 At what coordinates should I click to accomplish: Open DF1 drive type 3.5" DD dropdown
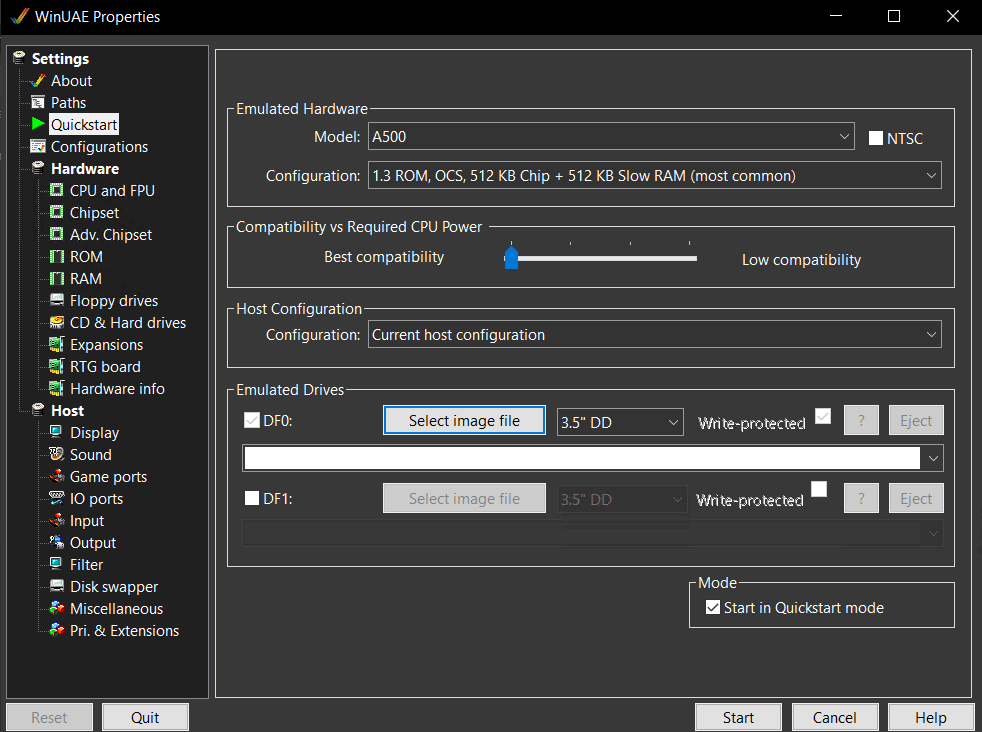(x=622, y=499)
